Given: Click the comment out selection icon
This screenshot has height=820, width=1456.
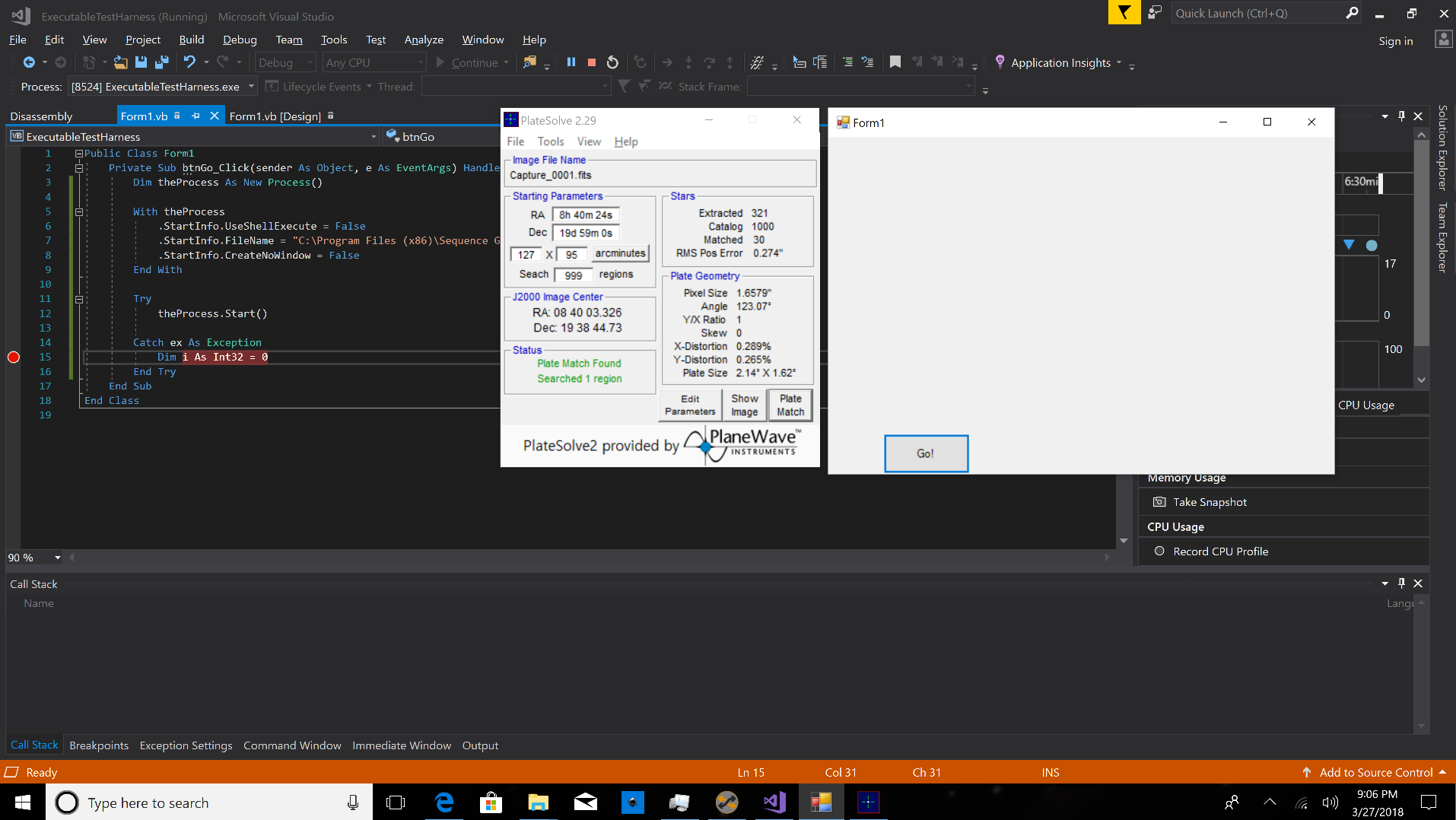Looking at the screenshot, I should 847,62.
